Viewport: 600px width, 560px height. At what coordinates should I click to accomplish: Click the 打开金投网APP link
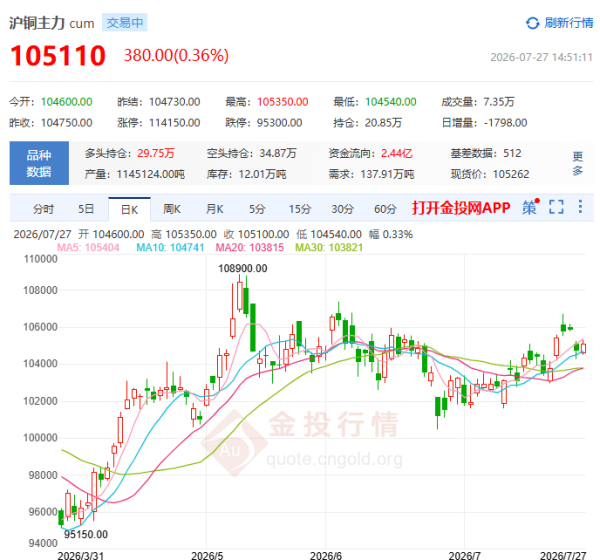(461, 208)
